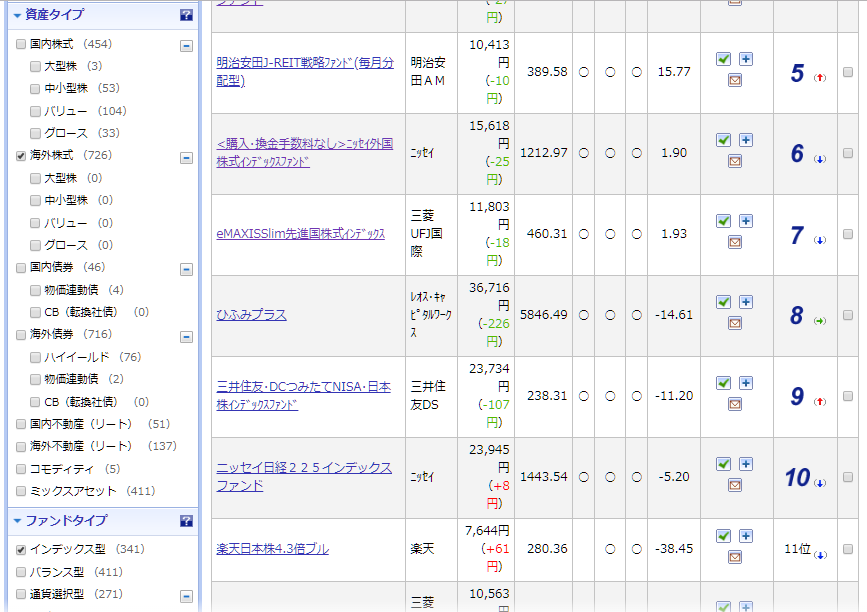Check the グロース (33) checkbox under 国内株式
This screenshot has width=867, height=612.
tap(35, 133)
